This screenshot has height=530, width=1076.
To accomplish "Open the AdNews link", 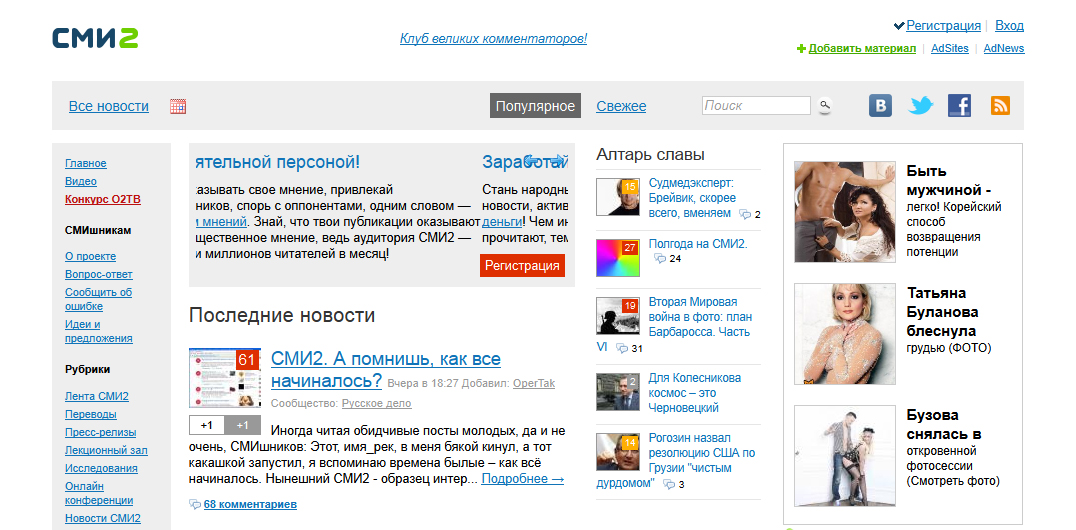I will (x=1004, y=49).
